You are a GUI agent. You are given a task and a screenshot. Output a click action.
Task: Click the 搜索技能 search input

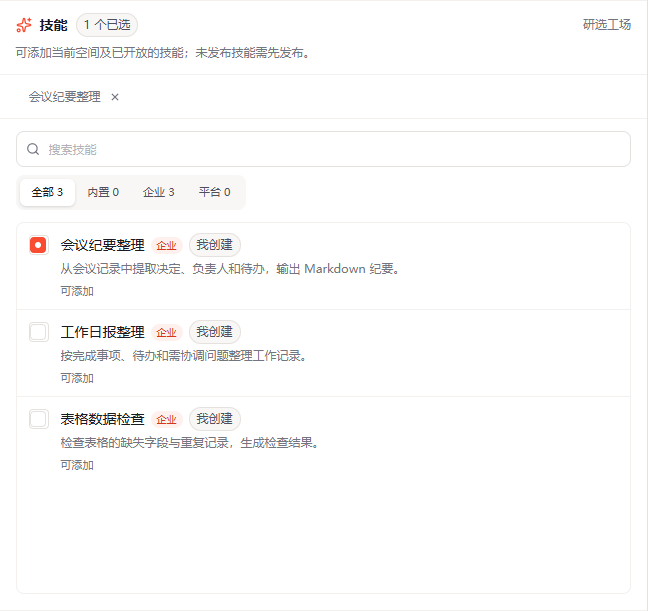click(324, 149)
